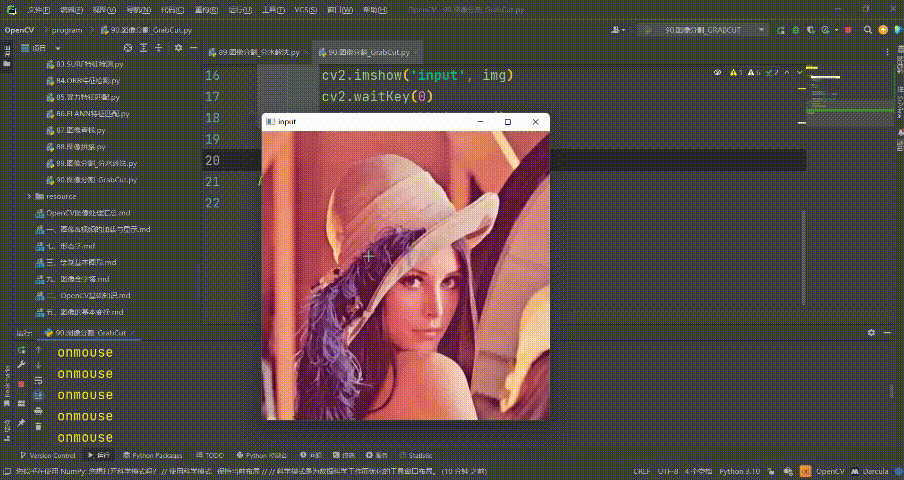This screenshot has width=904, height=480.
Task: Click the print icon in the Run console
Action: click(x=39, y=411)
